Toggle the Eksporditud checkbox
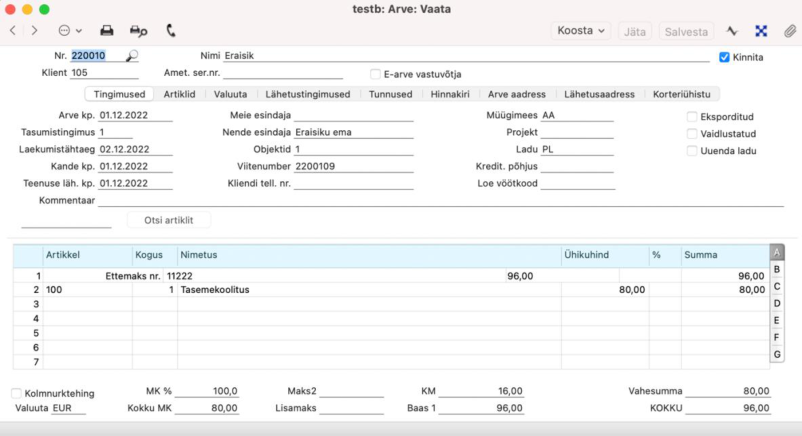The image size is (802, 436). pyautogui.click(x=692, y=117)
